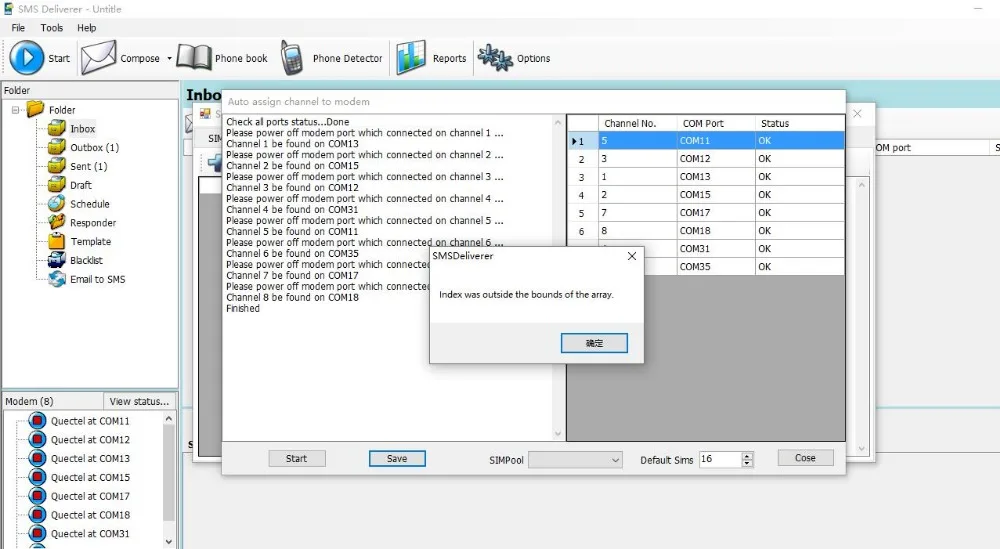
Task: Select the COM17 table cell
Action: [716, 212]
